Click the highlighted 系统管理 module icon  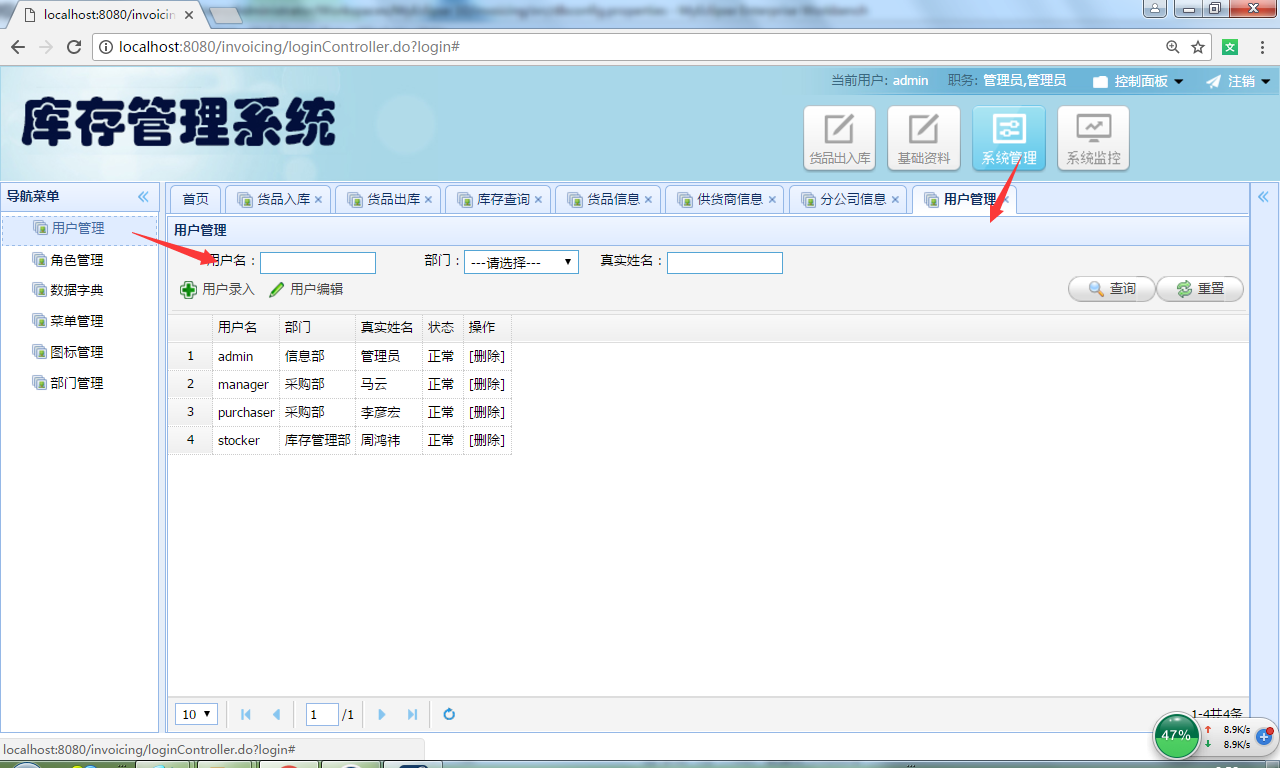click(1009, 137)
